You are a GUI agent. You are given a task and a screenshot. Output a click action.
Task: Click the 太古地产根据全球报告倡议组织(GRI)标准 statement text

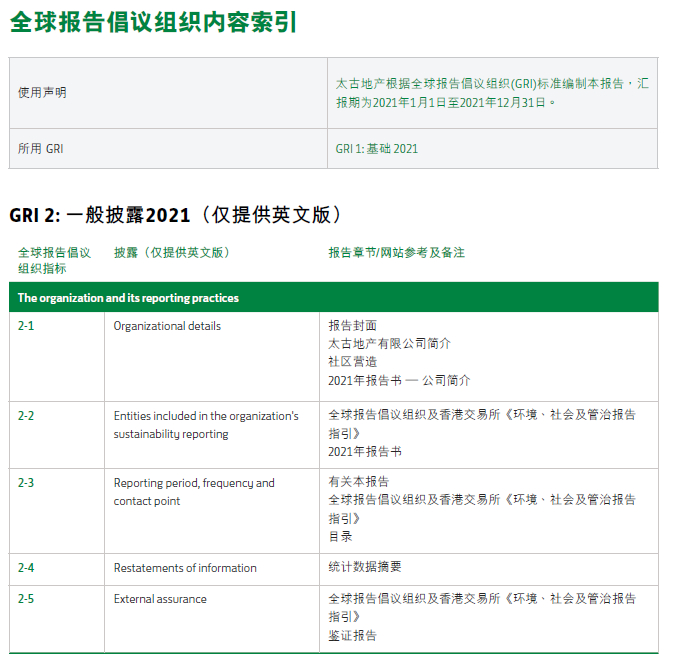(492, 93)
